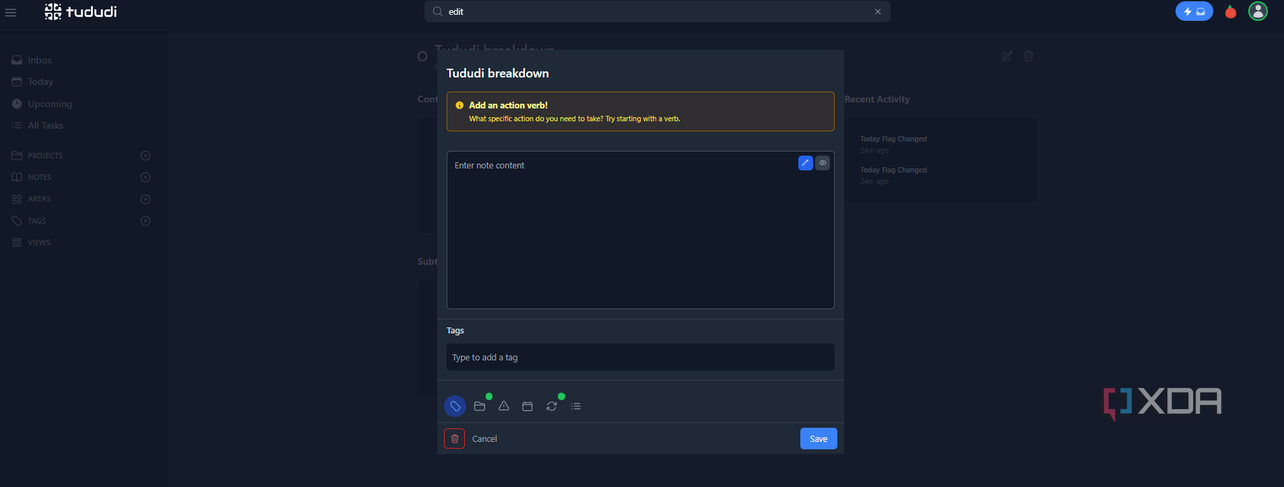The image size is (1284, 487).
Task: Click the trash icon beside the page edit icon
Action: point(1029,56)
